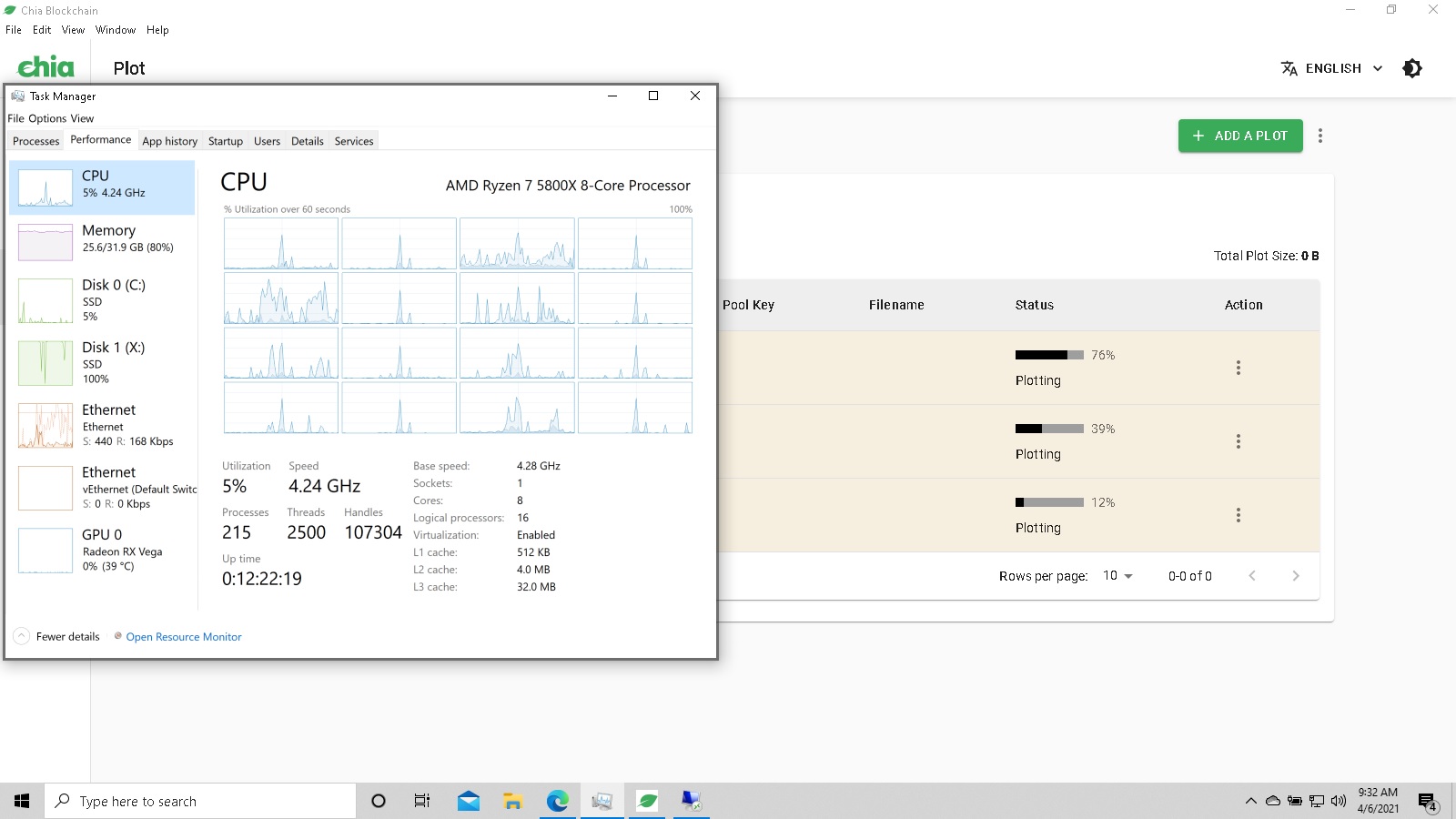Click the Chia leaf taskbar icon
1456x819 pixels.
coord(647,801)
